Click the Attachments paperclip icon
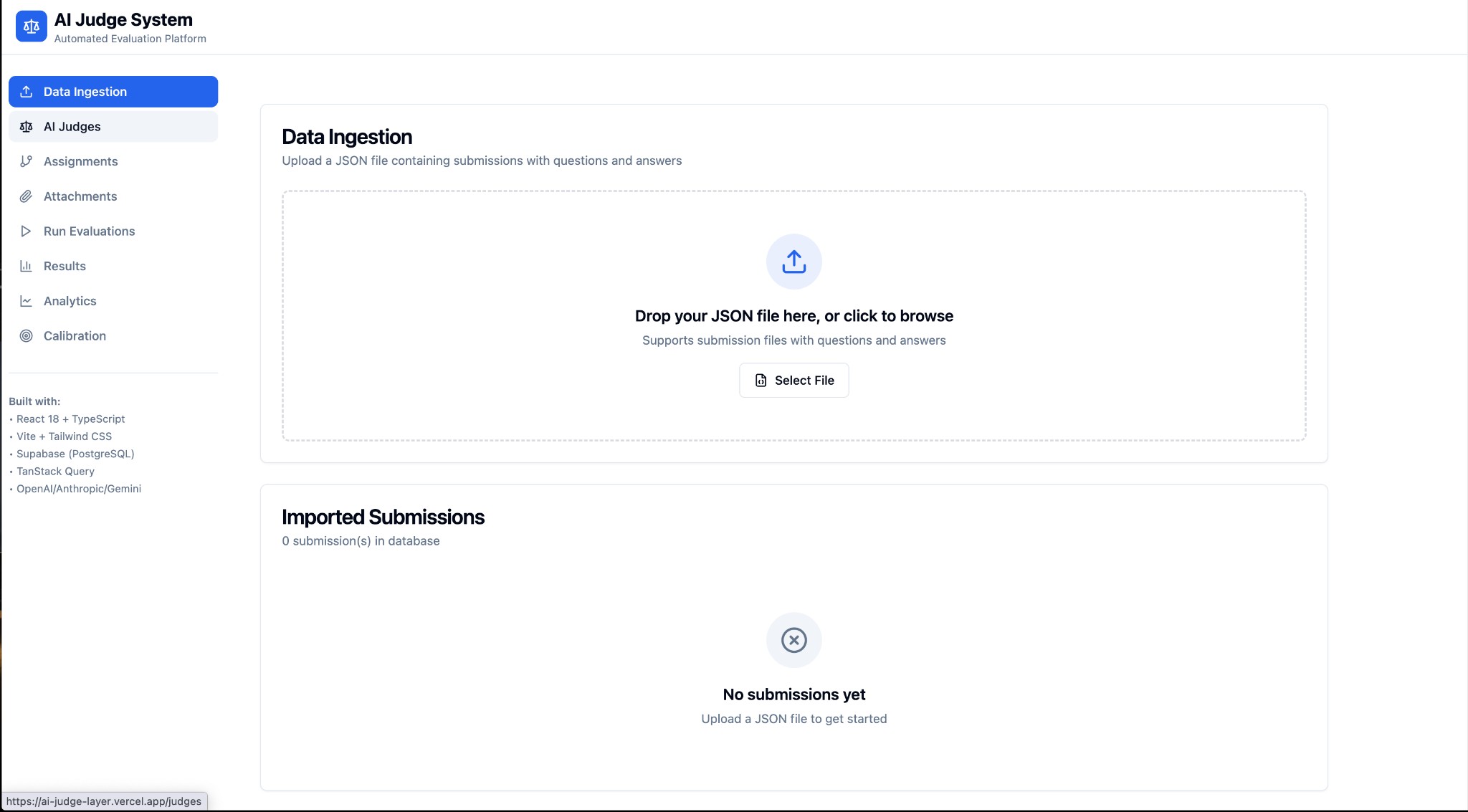This screenshot has width=1468, height=812. point(27,196)
